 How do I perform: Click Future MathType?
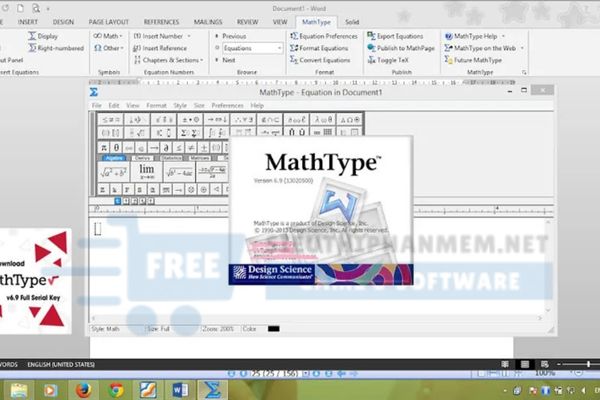pos(473,60)
